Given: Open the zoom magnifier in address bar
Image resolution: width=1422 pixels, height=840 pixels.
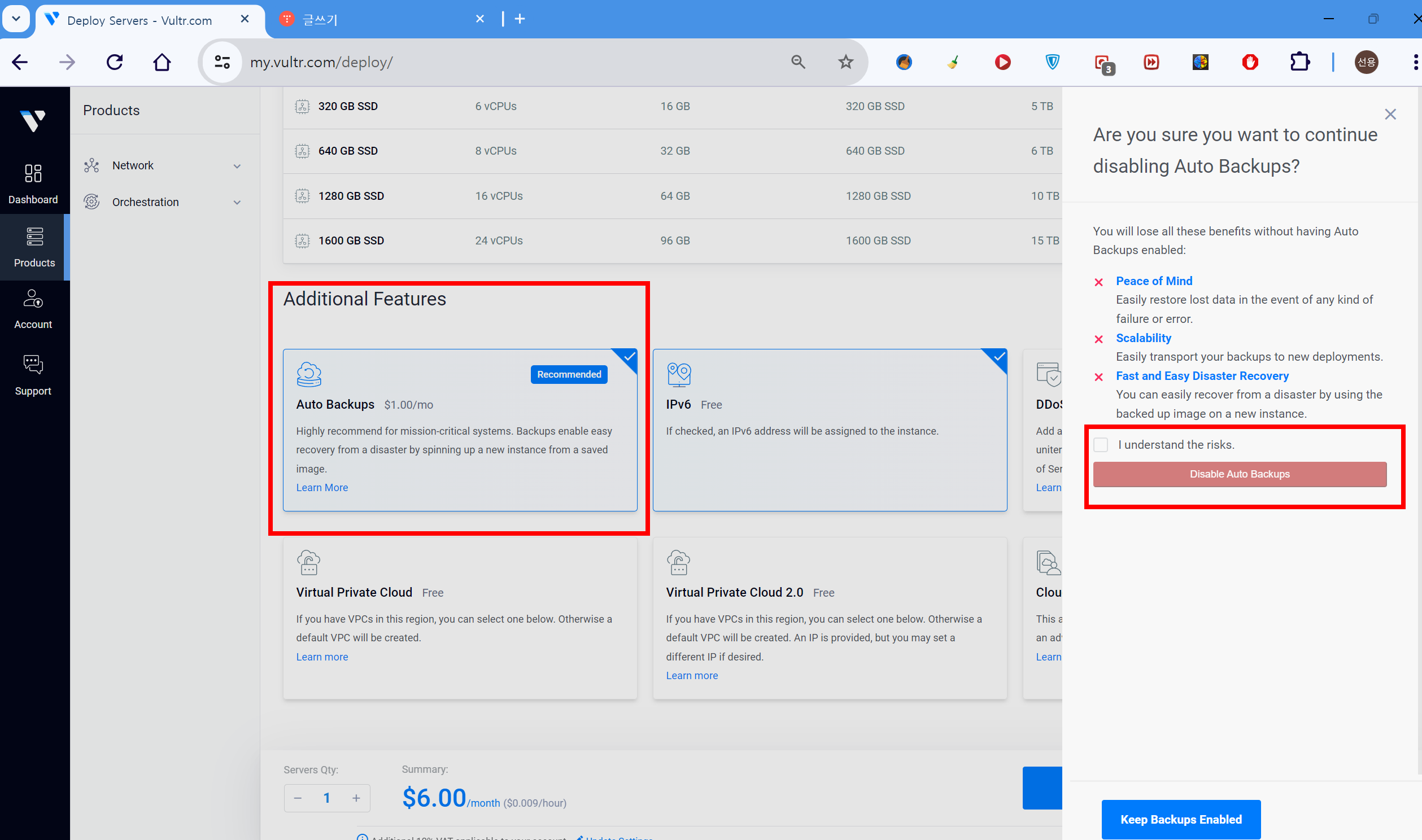Looking at the screenshot, I should pos(798,62).
